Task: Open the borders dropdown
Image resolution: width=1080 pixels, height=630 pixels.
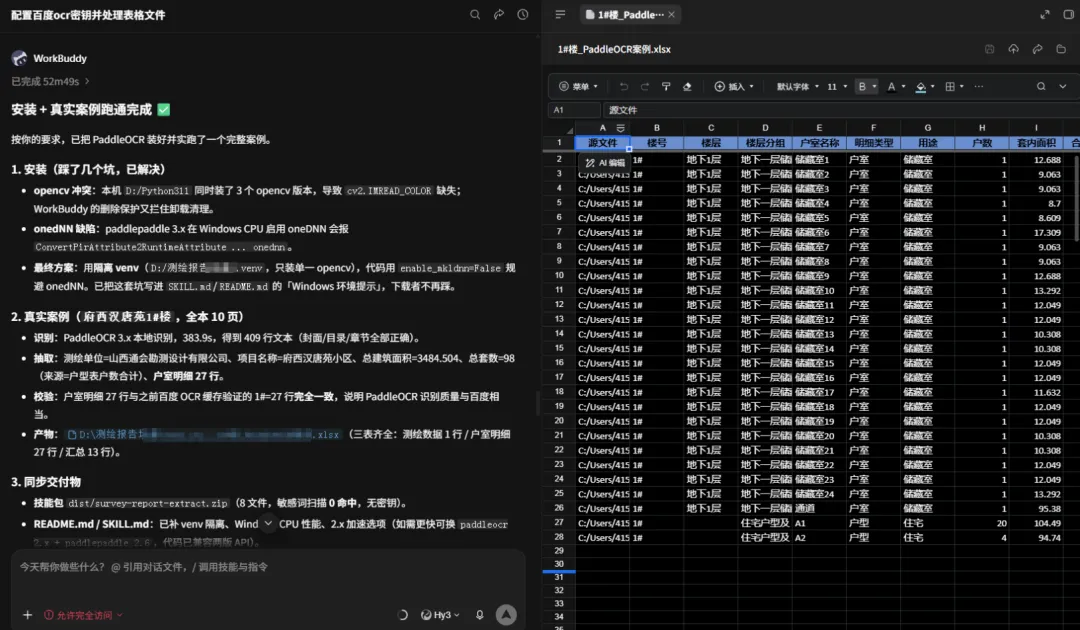Action: (954, 86)
